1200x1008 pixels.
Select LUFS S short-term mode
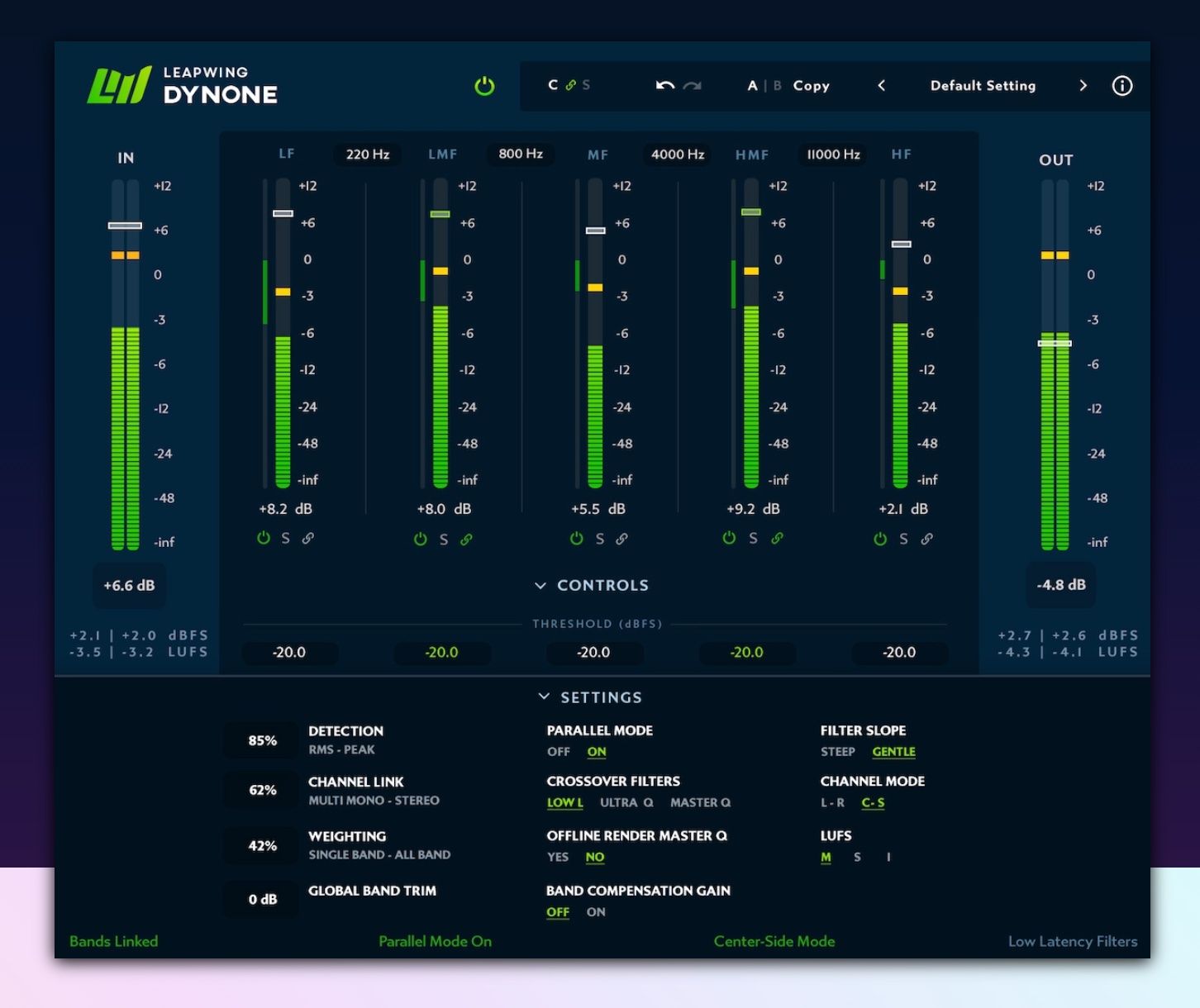pyautogui.click(x=857, y=857)
